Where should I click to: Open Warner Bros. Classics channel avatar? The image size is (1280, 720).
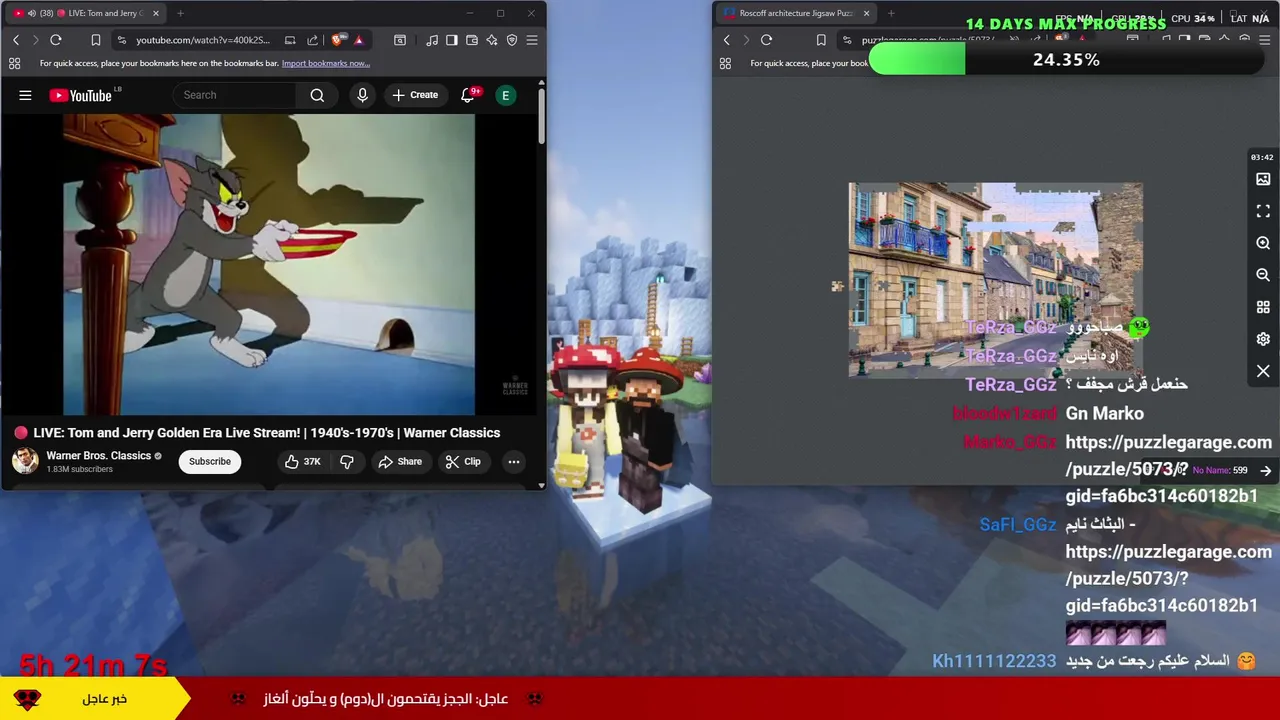click(25, 461)
